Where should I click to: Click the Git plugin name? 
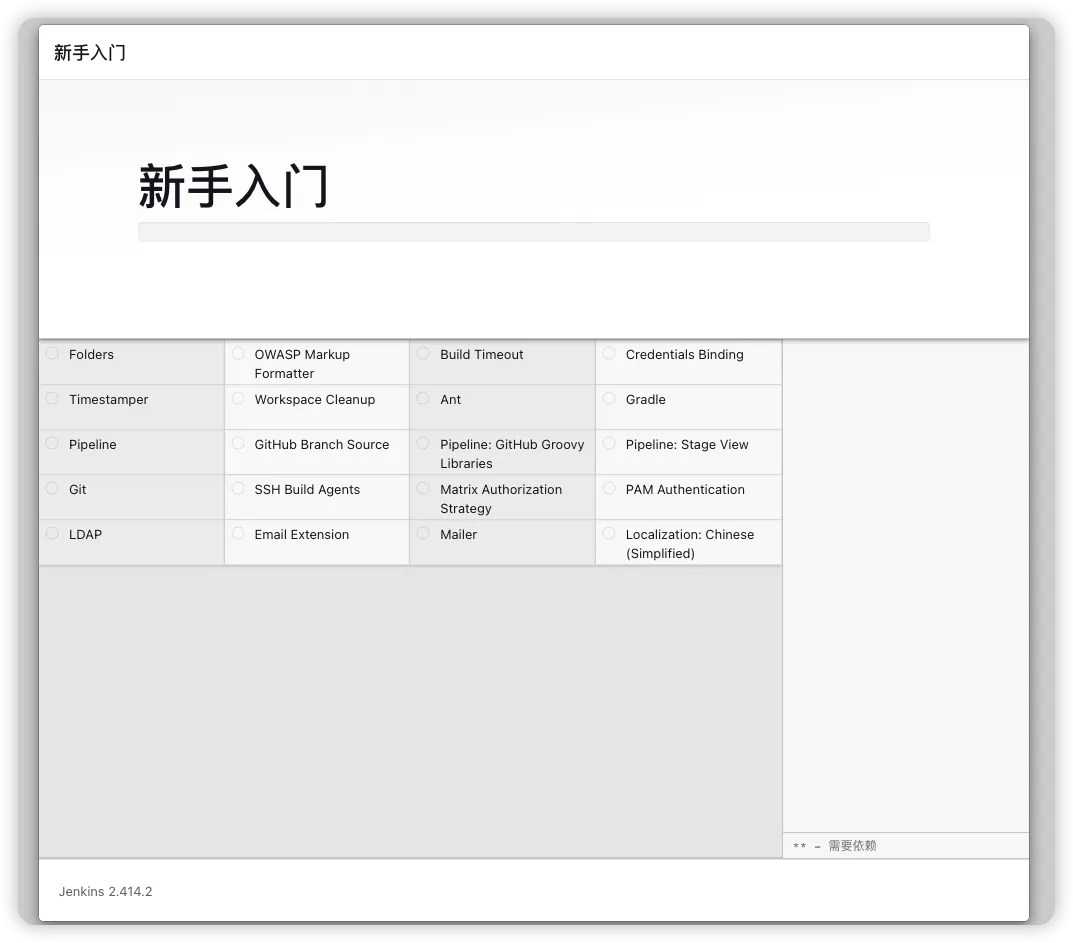point(77,490)
